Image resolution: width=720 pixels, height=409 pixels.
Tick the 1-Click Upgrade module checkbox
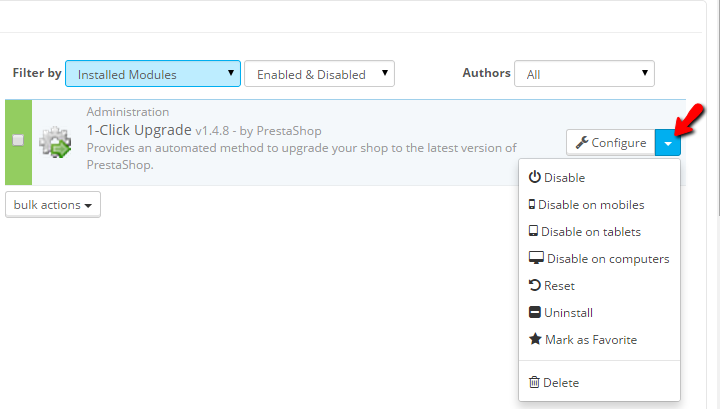point(18,140)
